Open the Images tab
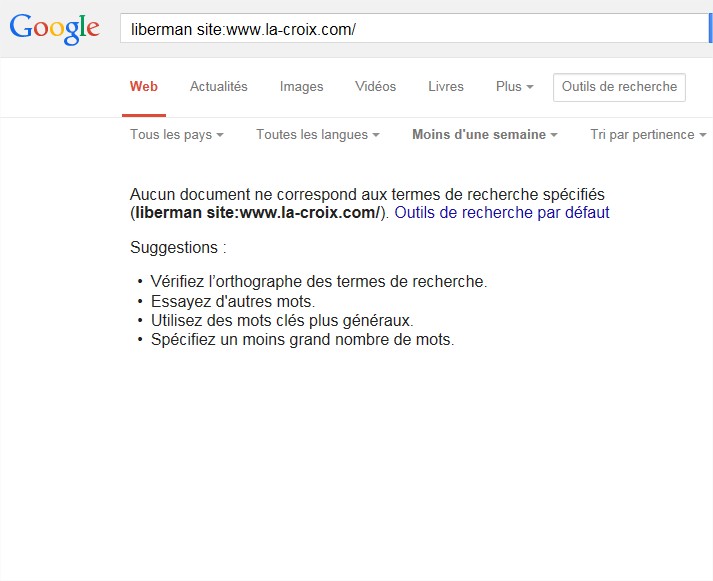 (301, 86)
